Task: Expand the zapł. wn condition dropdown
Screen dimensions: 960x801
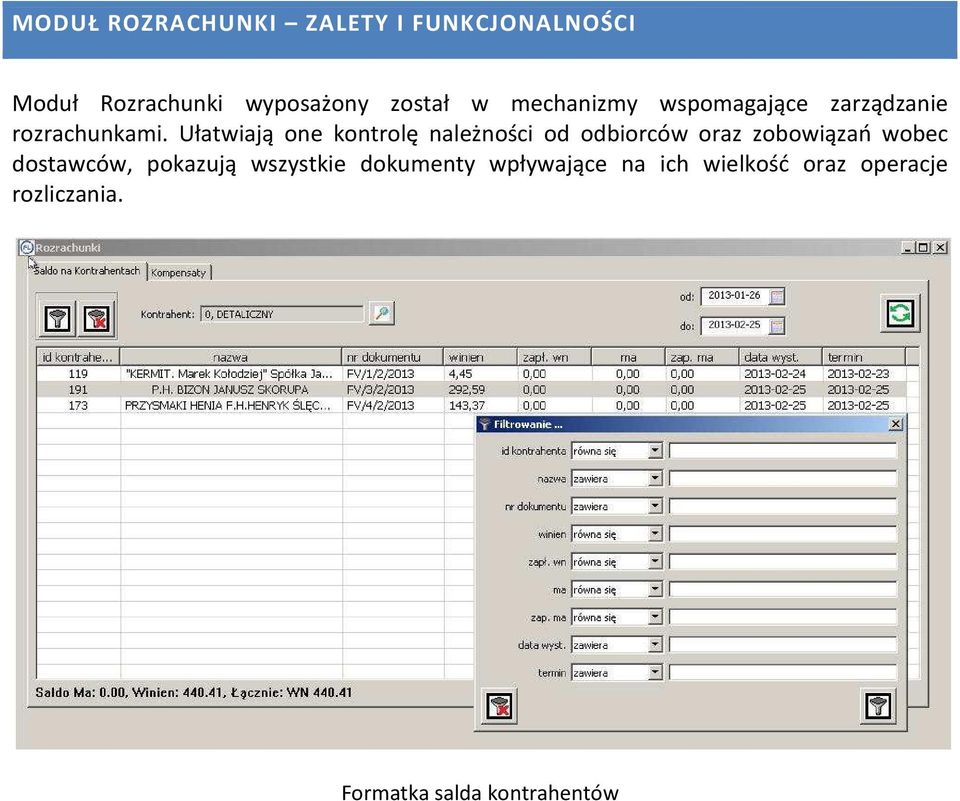Action: click(655, 562)
